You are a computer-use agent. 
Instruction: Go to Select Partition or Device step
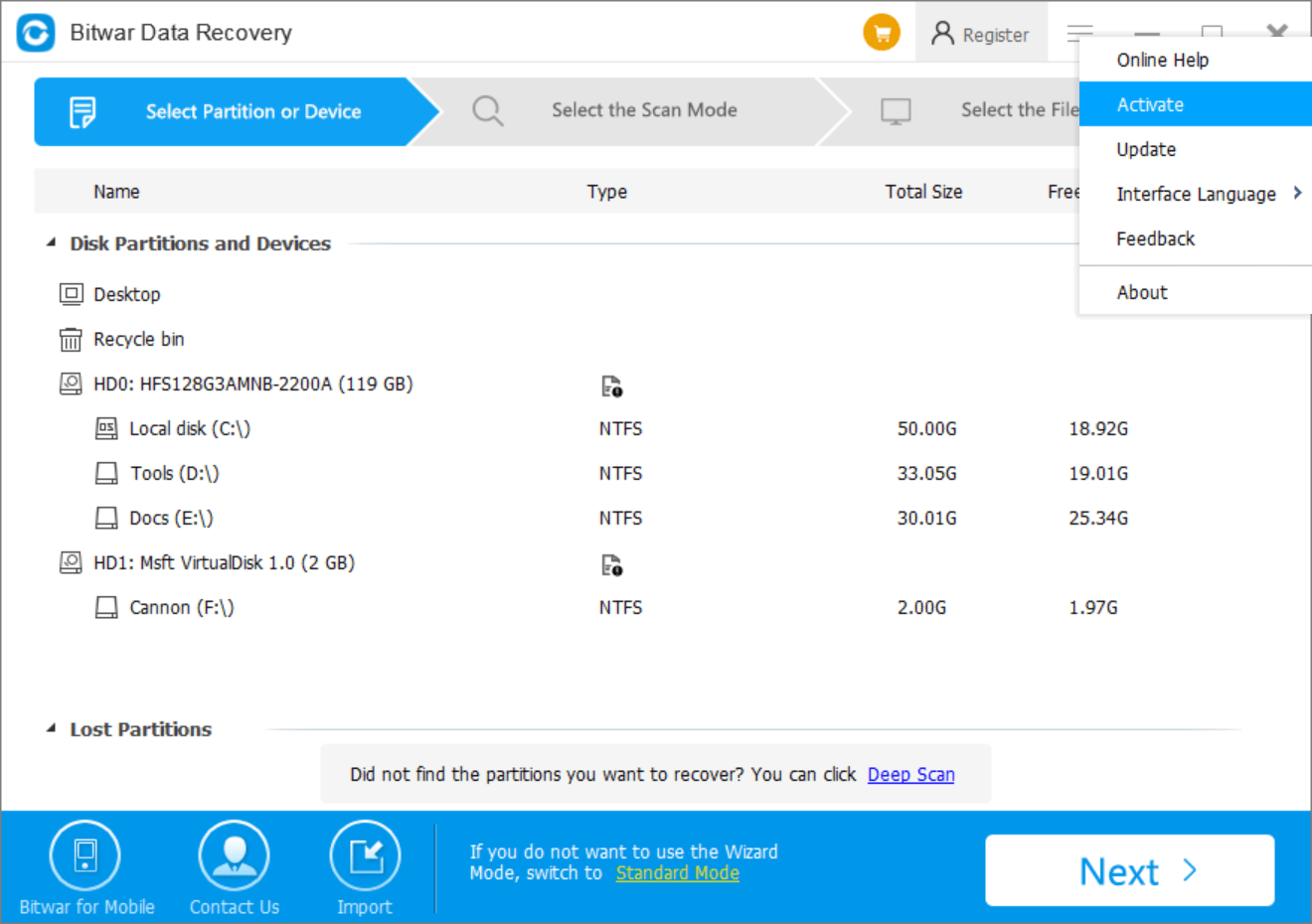[x=237, y=111]
